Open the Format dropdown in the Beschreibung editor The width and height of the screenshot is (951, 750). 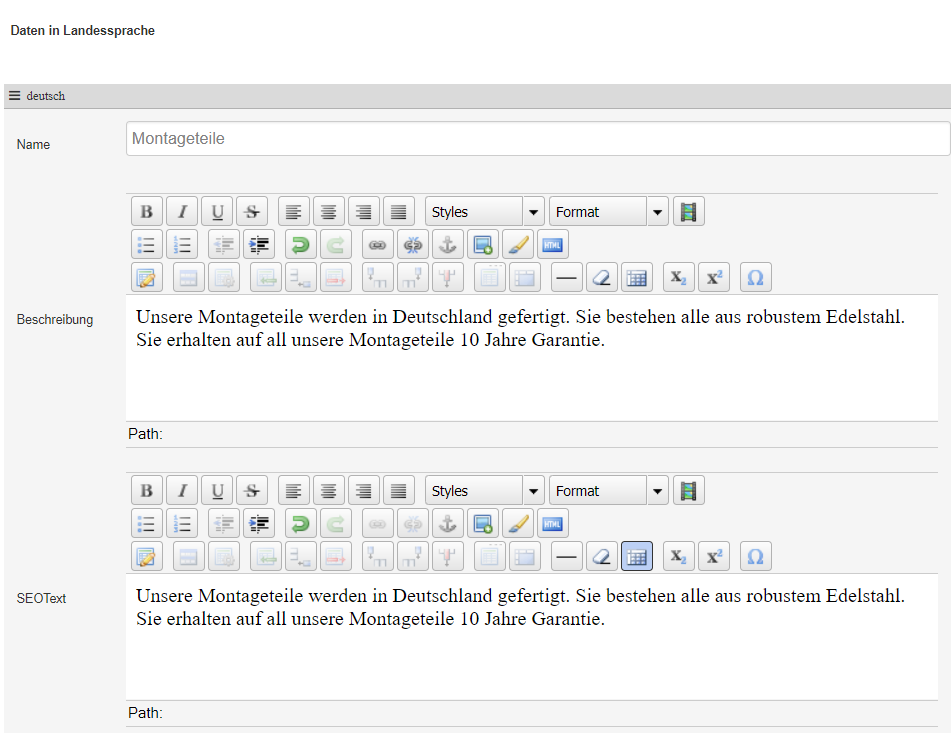click(608, 212)
